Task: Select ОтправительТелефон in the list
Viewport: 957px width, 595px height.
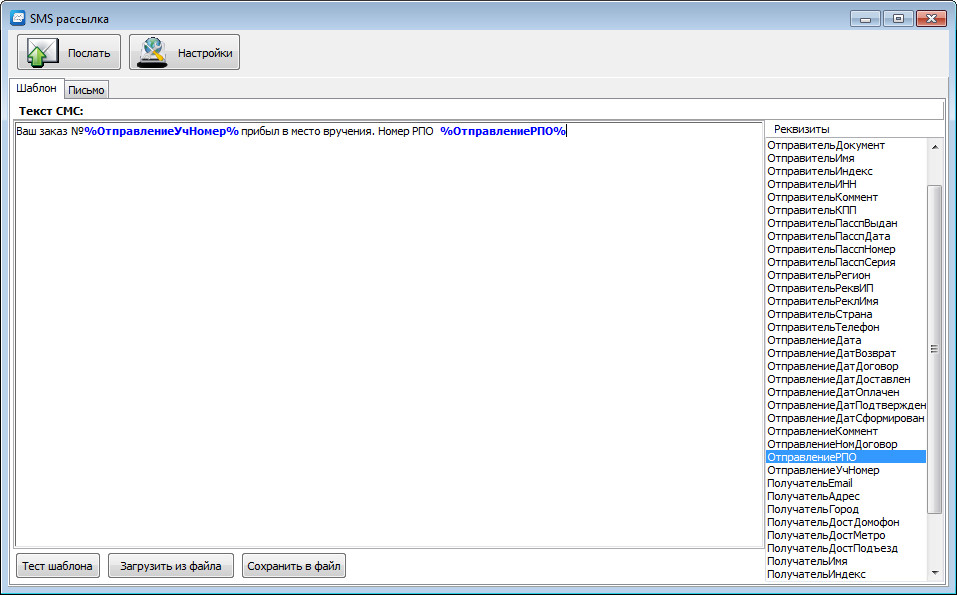Action: (846, 327)
